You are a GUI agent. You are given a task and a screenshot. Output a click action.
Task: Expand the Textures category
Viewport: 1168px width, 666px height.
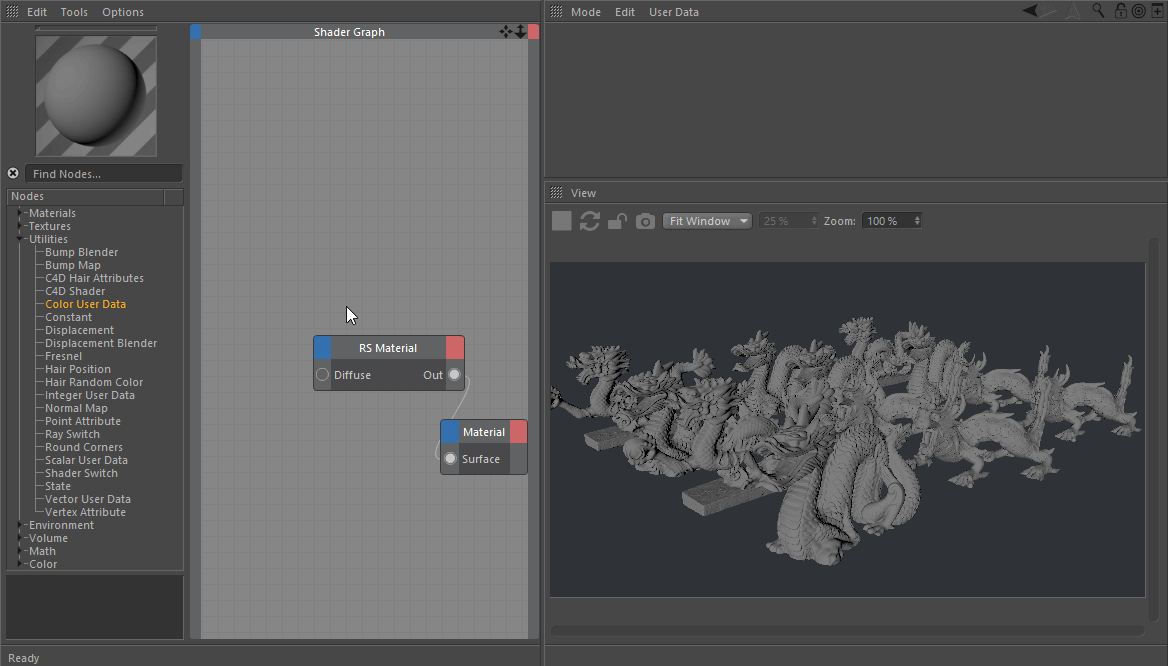pyautogui.click(x=19, y=226)
